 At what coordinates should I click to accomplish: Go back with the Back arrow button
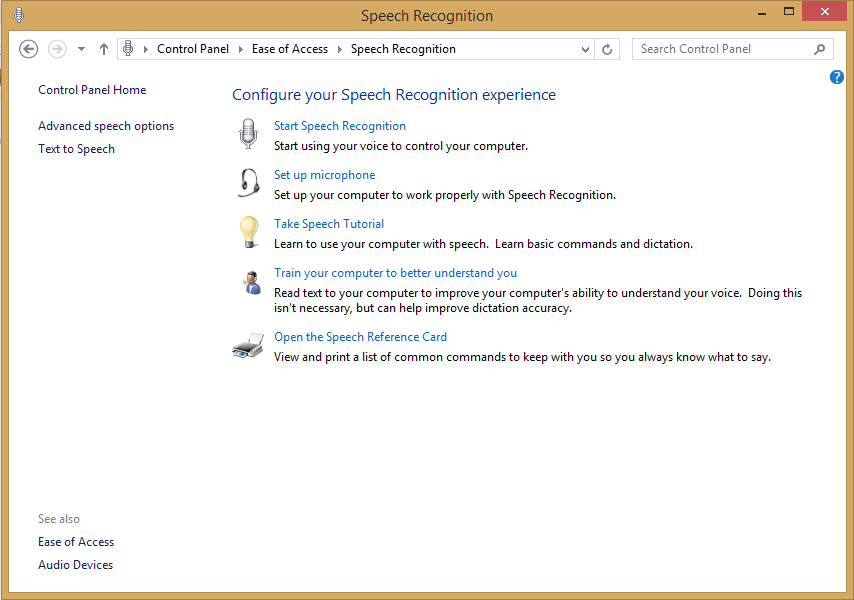tap(28, 49)
